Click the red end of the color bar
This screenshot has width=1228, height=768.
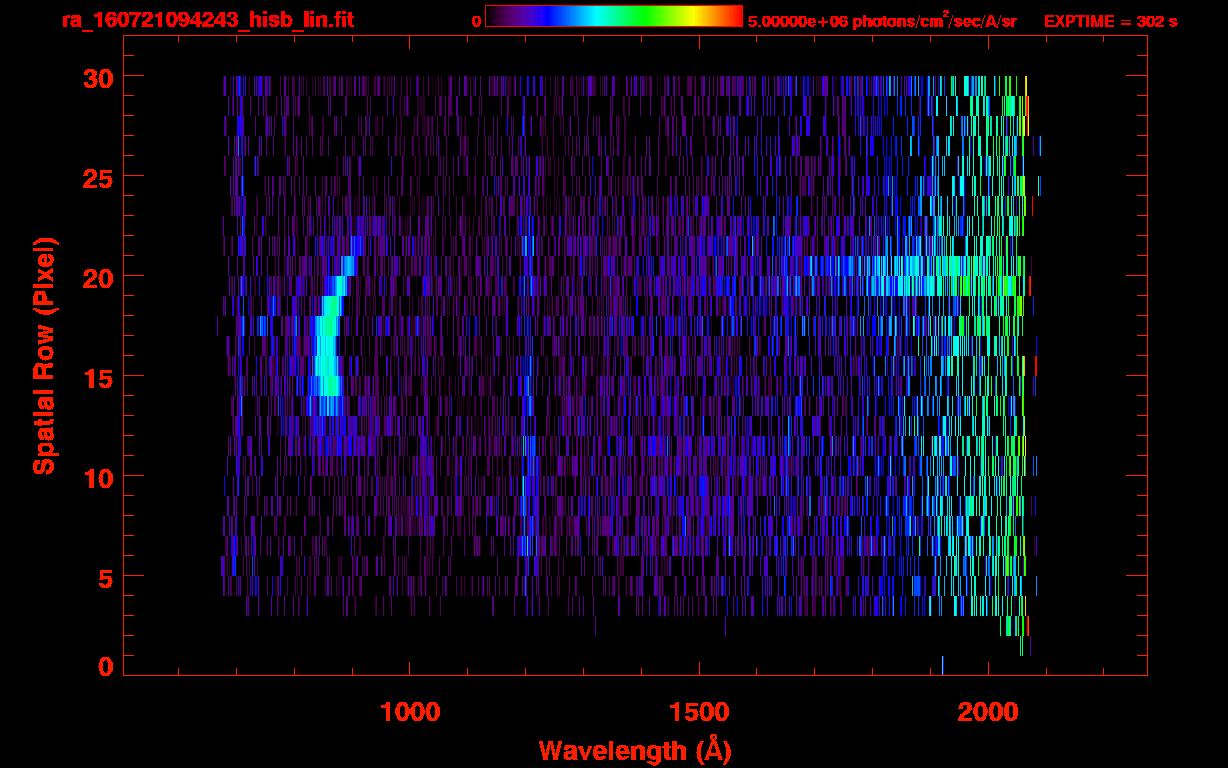(733, 17)
